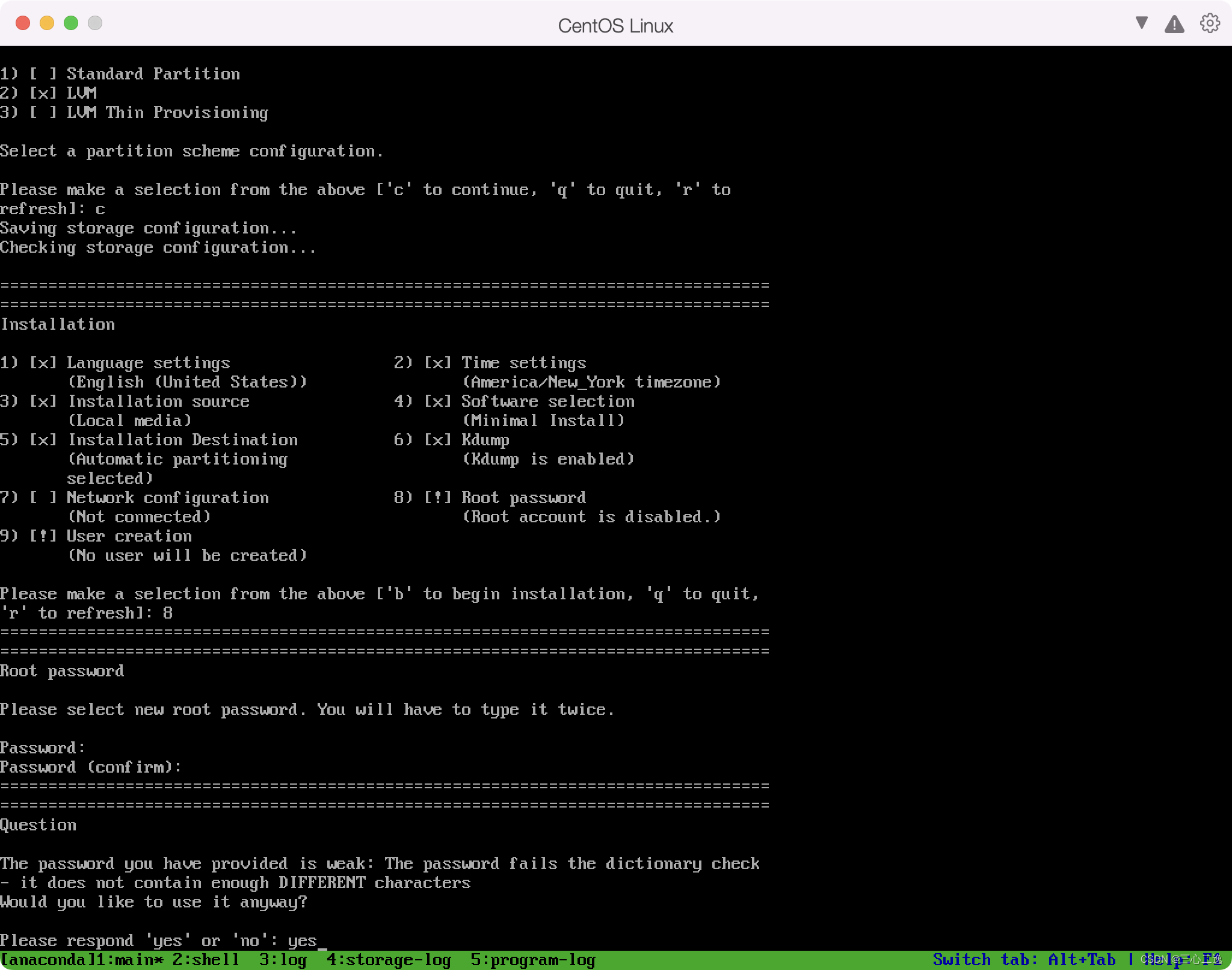Click the 'Question' section heading
The width and height of the screenshot is (1232, 970).
point(38,825)
